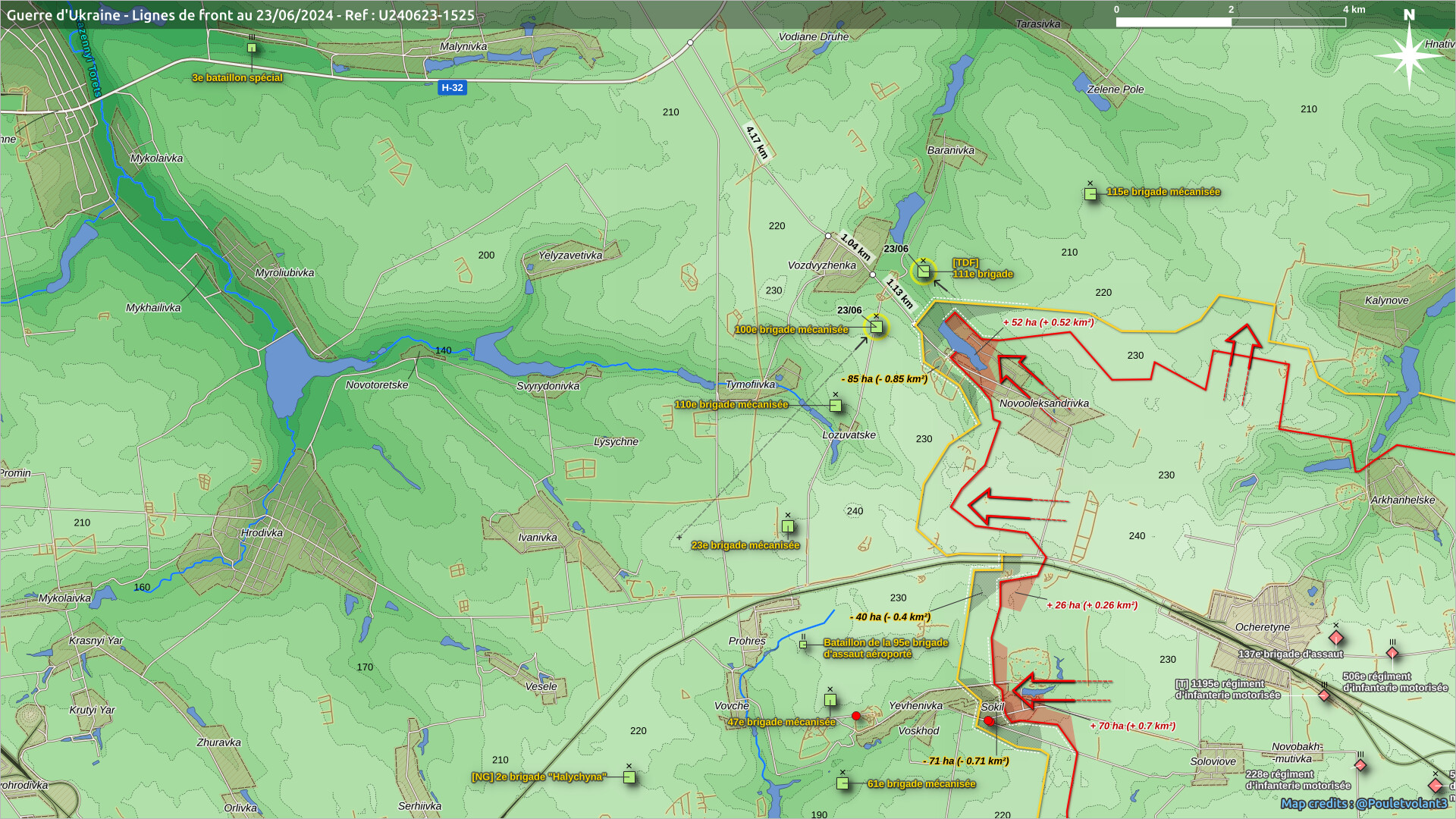Image resolution: width=1456 pixels, height=819 pixels.
Task: Click the 47e brigade mécanisée unit icon
Action: pyautogui.click(x=830, y=700)
